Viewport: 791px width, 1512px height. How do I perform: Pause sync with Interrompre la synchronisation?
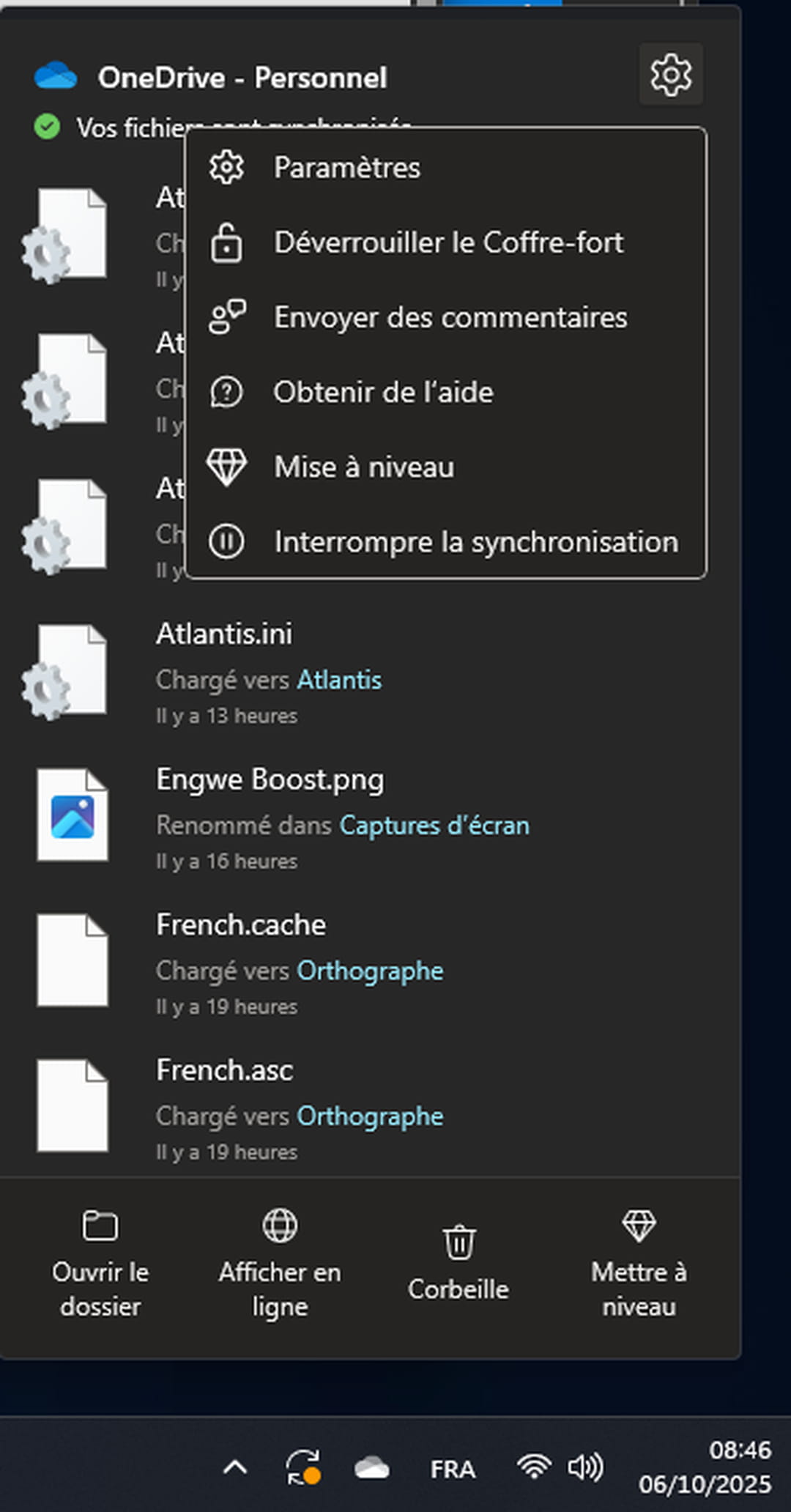point(475,543)
